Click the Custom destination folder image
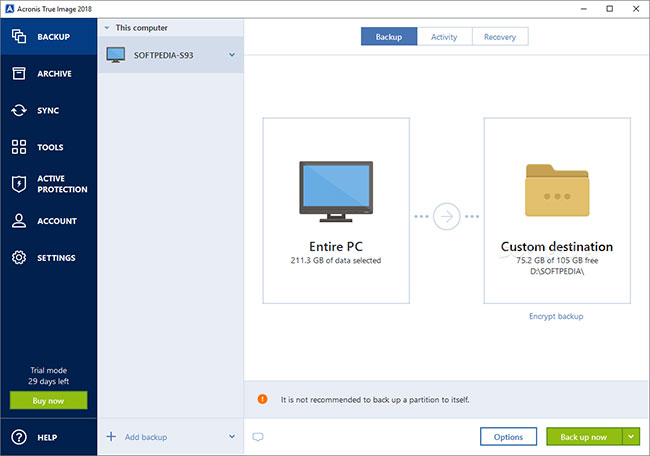Image resolution: width=650 pixels, height=456 pixels. coord(557,190)
